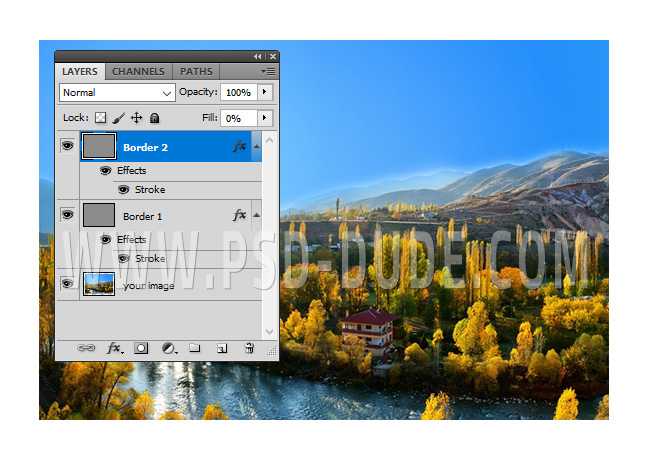Open the Fill slider arrow
650x460 pixels.
click(265, 118)
